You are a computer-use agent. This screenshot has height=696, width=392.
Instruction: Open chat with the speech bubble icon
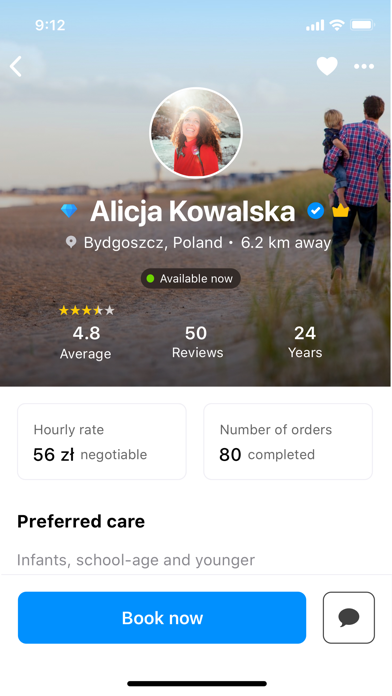349,617
